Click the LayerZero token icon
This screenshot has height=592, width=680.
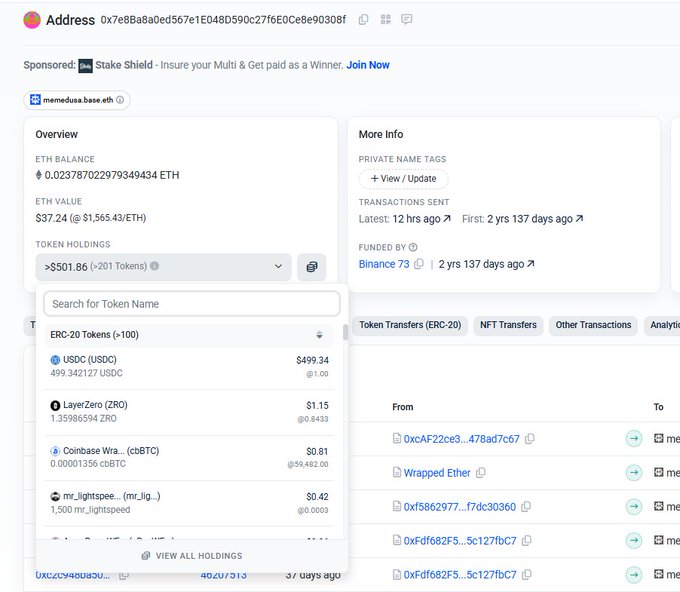click(55, 406)
